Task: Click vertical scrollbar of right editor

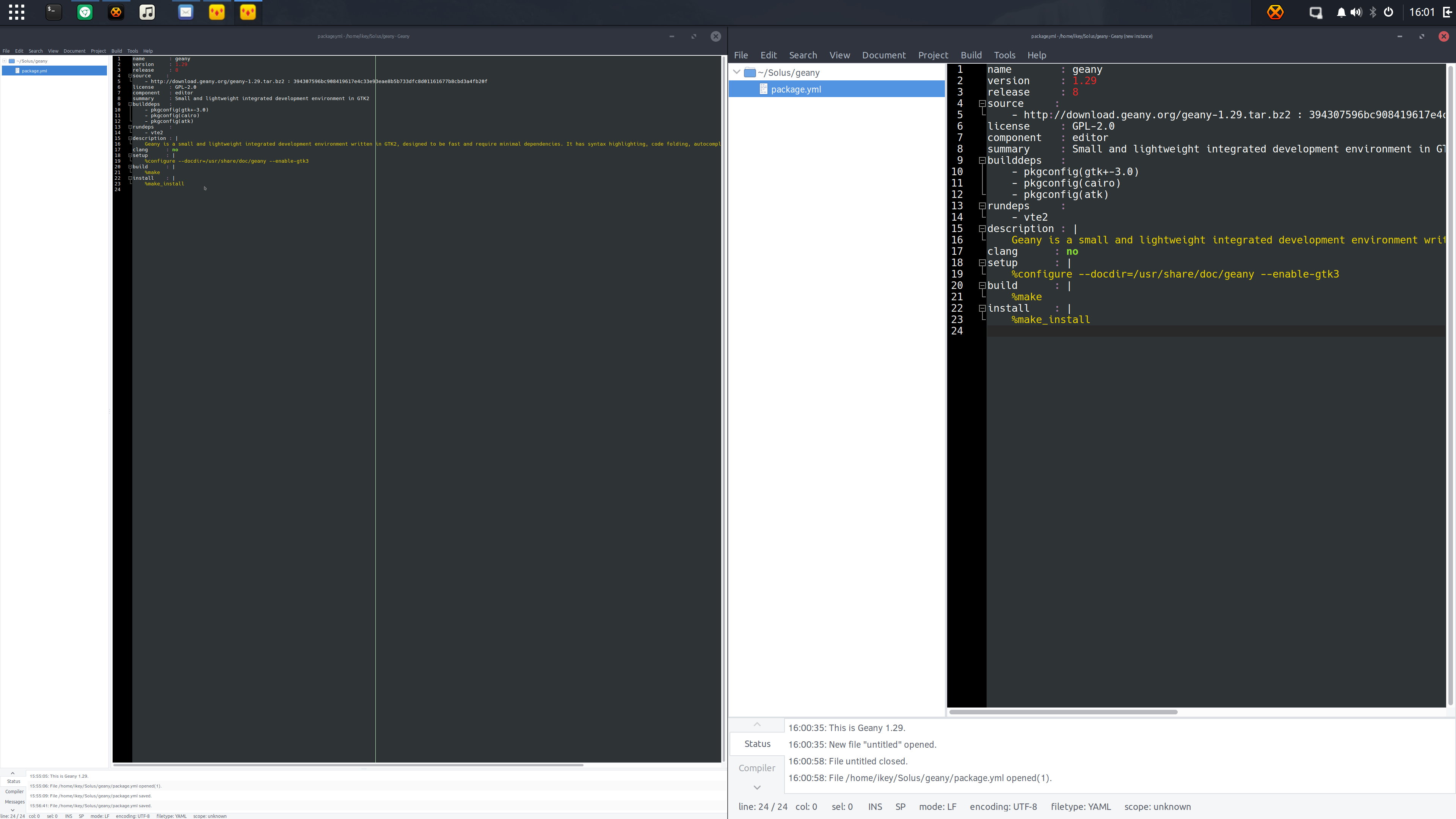Action: [1450, 386]
